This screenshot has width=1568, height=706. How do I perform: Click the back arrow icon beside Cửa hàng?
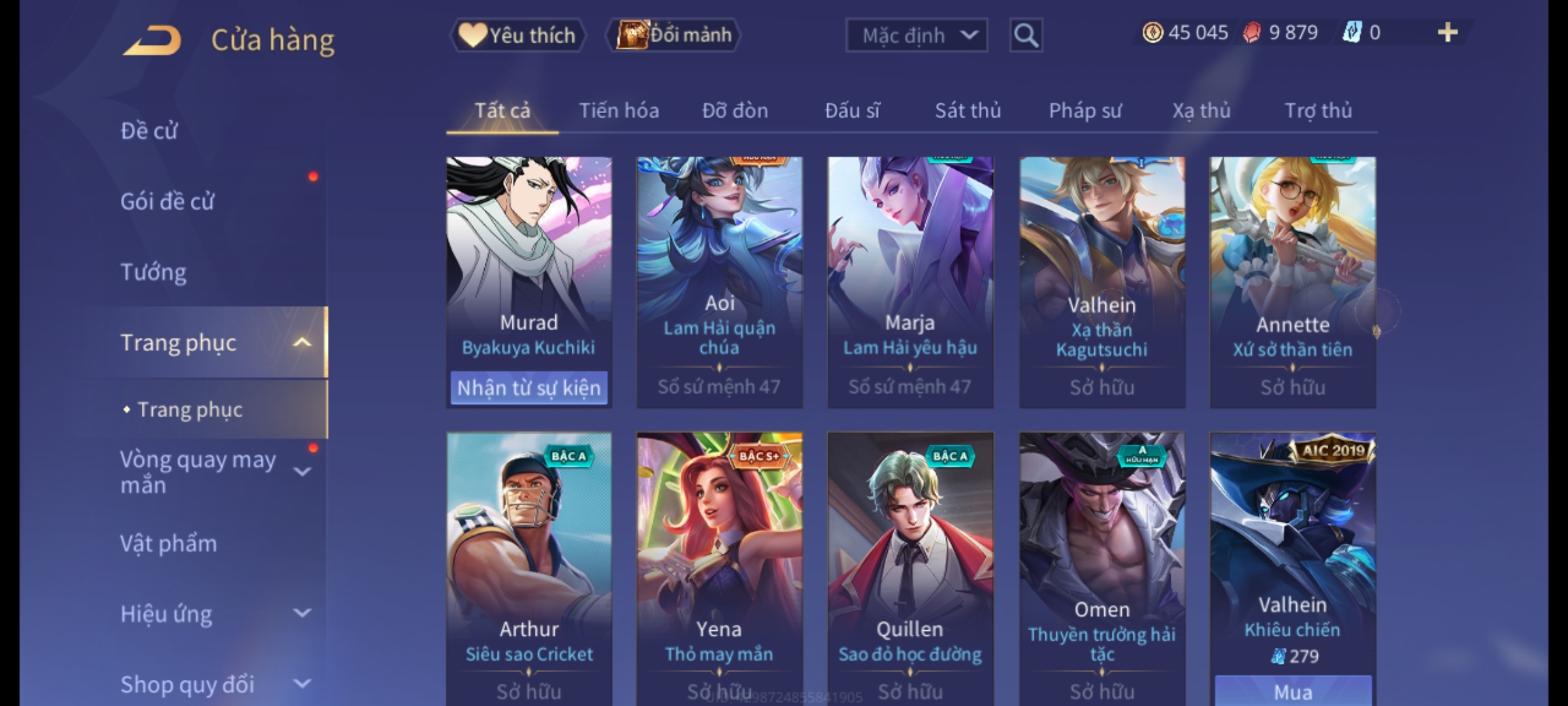pyautogui.click(x=152, y=41)
